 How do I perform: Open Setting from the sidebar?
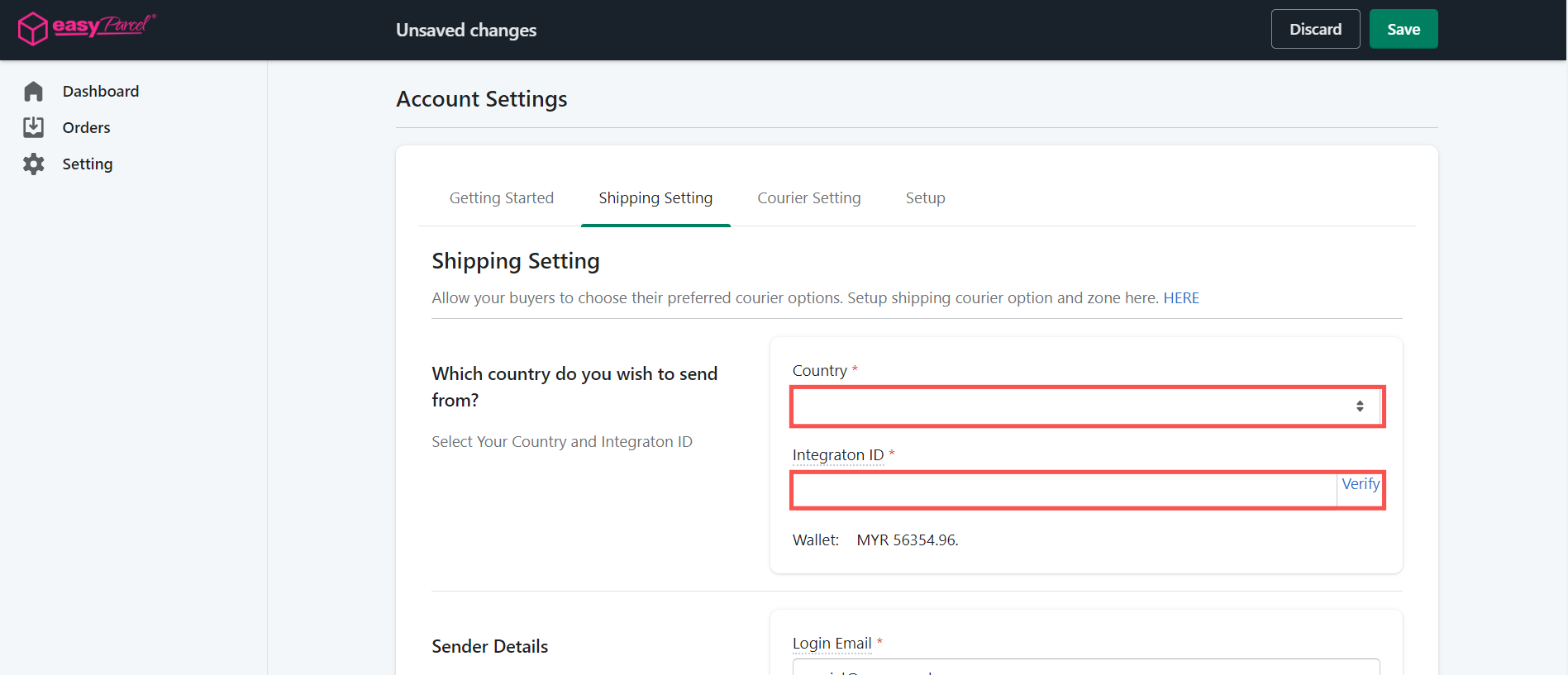[x=87, y=164]
